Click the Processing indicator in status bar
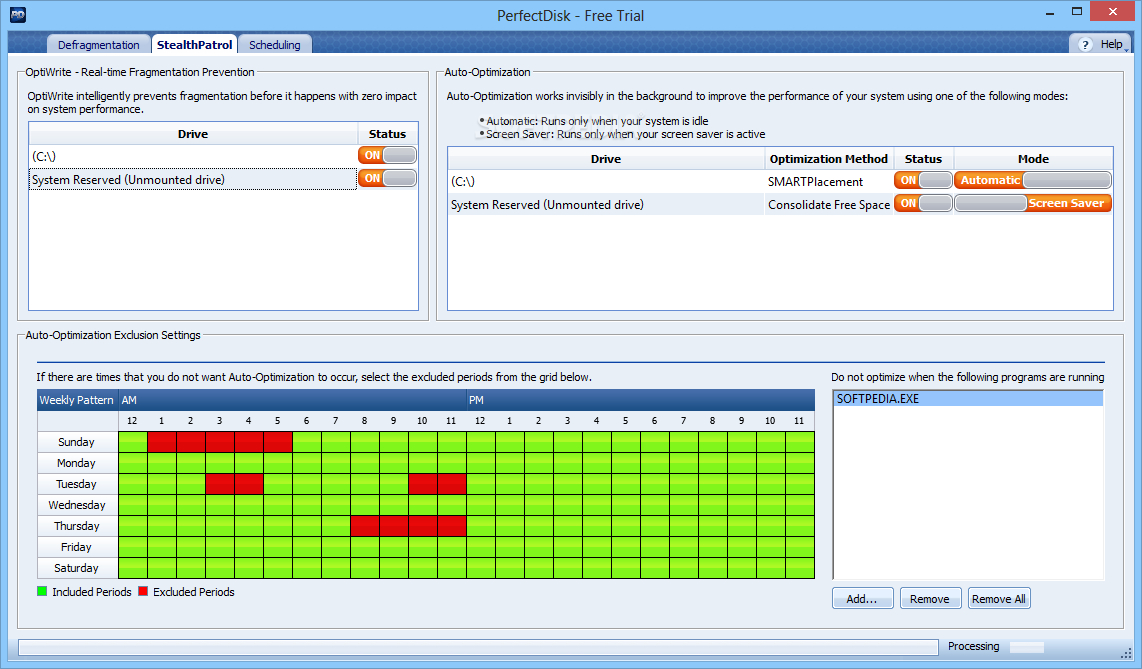This screenshot has width=1142, height=669. [x=973, y=646]
